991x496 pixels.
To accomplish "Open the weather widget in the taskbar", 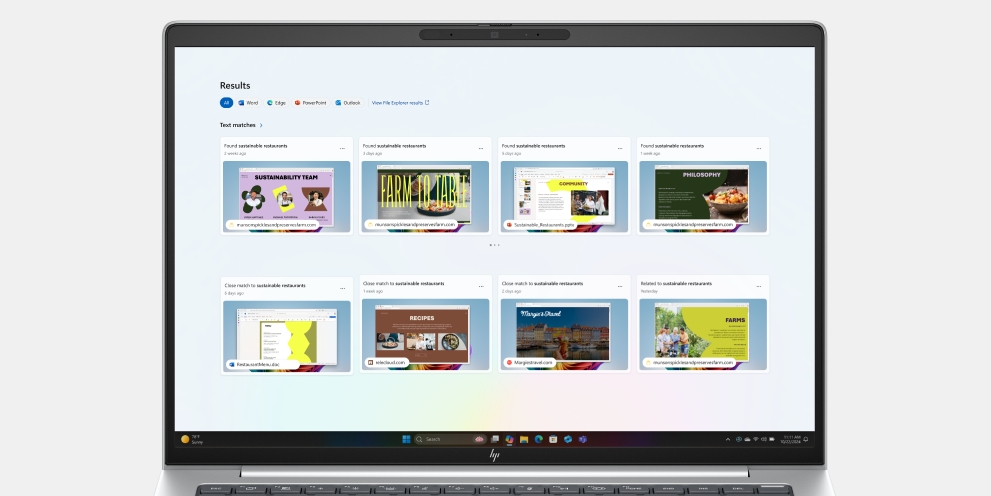I will 192,439.
